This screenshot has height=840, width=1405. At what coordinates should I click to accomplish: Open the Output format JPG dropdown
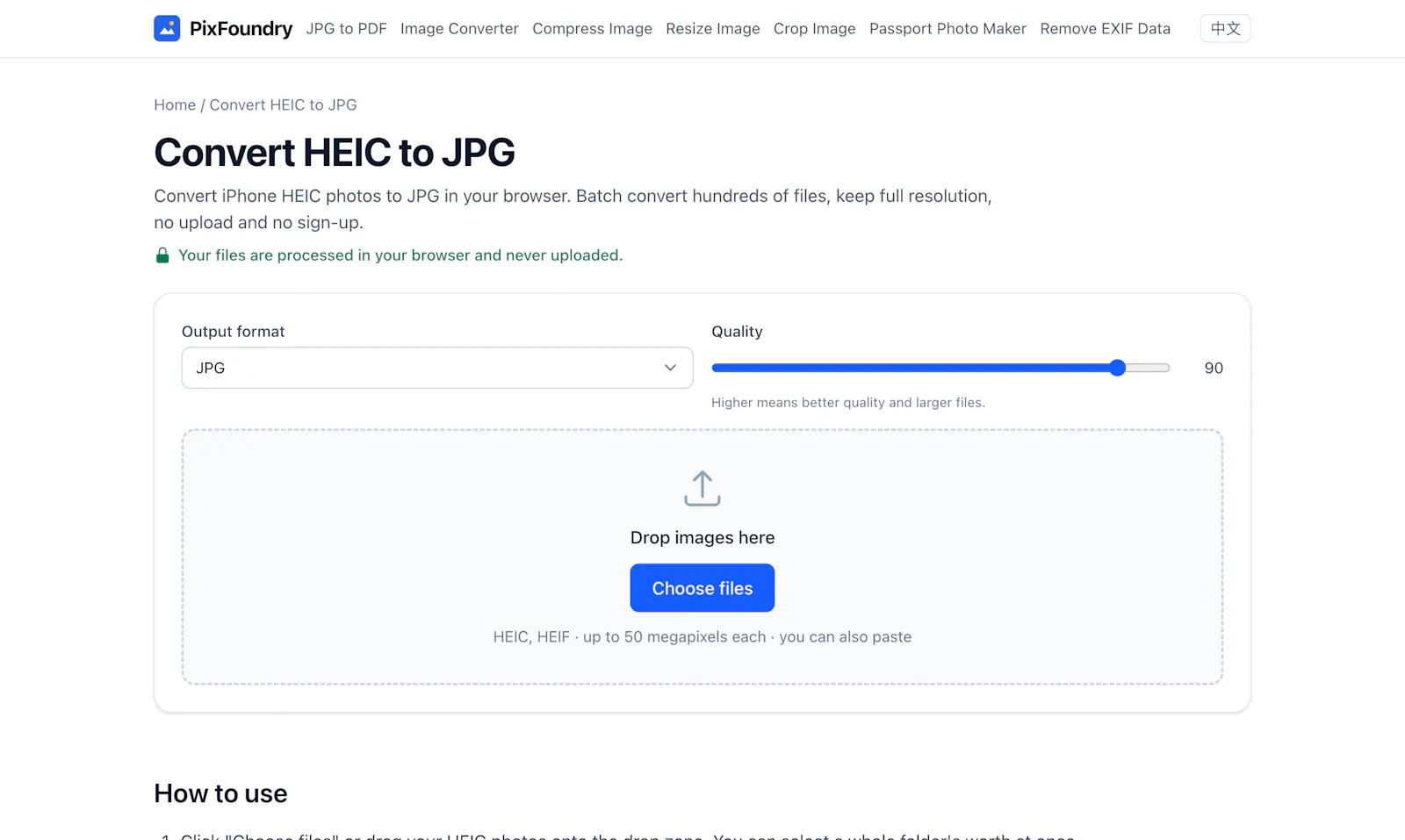(437, 368)
